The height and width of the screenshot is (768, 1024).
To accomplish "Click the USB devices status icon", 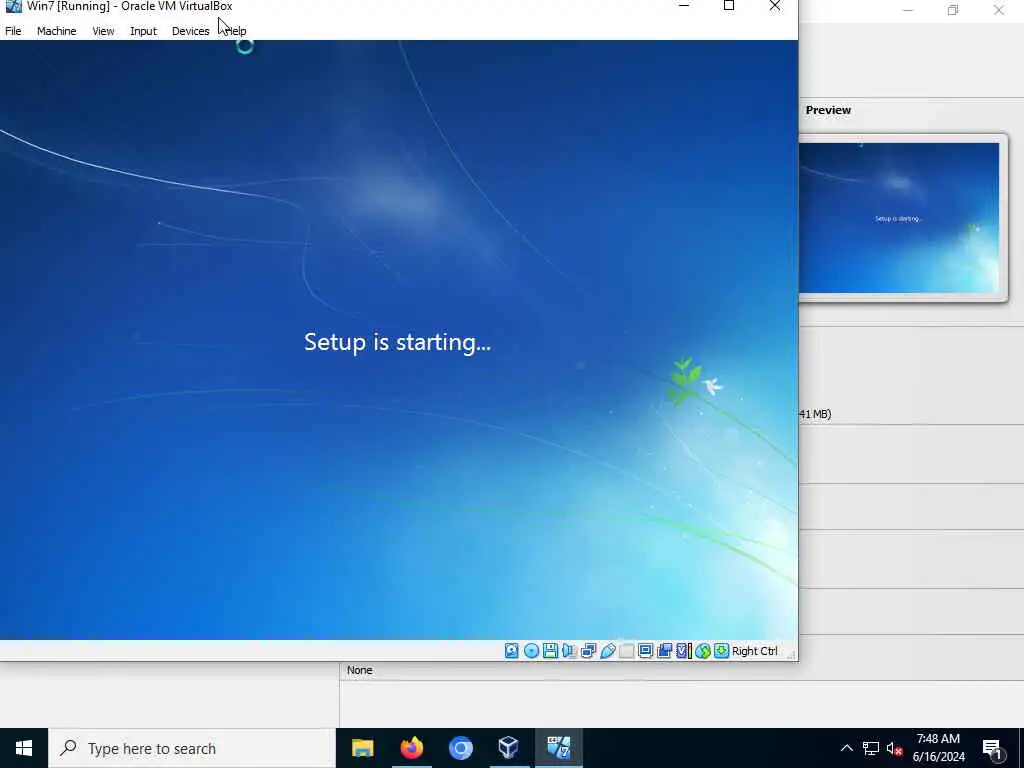I will [x=607, y=650].
